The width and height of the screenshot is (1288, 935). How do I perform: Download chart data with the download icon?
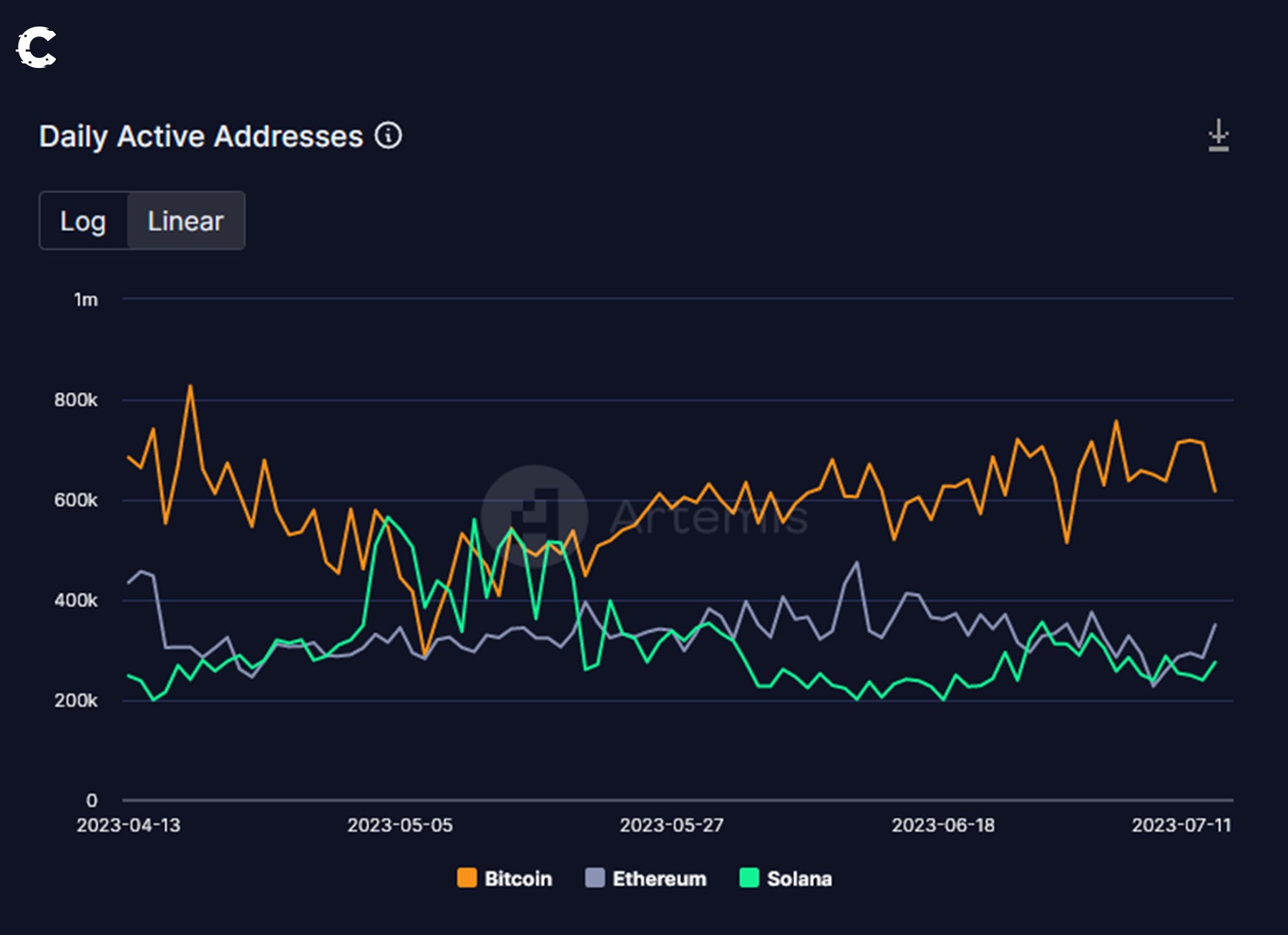(x=1218, y=135)
